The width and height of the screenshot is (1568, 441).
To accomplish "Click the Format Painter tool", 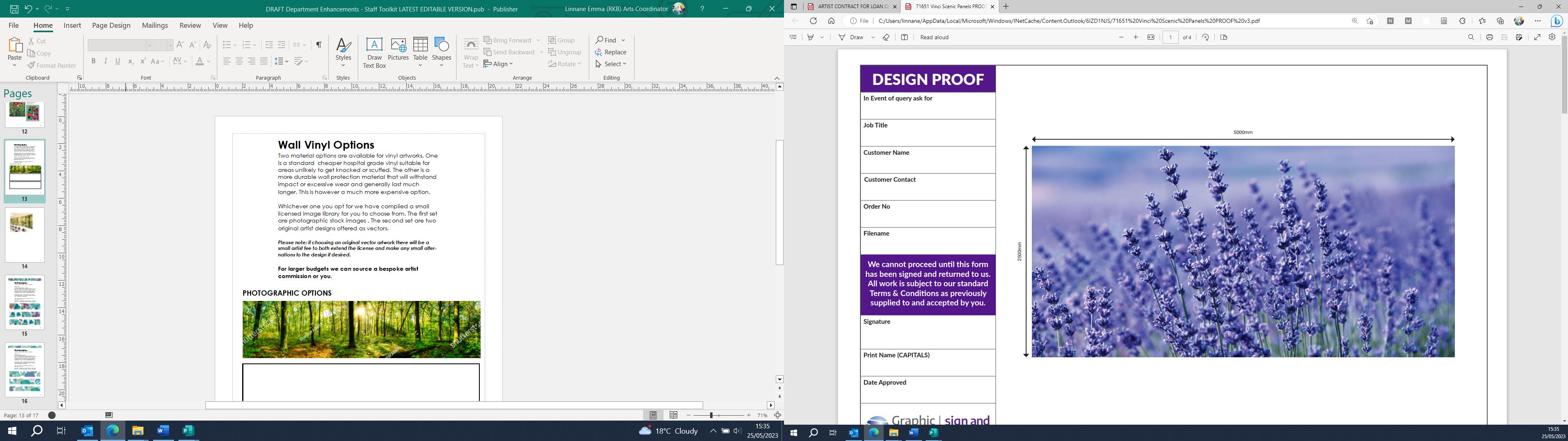I will click(x=52, y=66).
